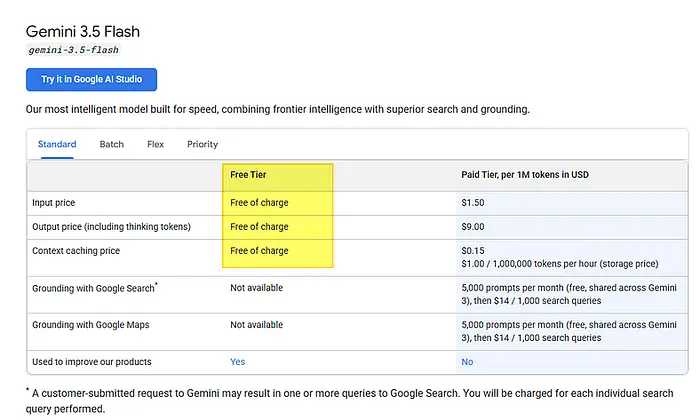Click the Try it in Google AI Studio button
Viewport: 700px width, 420px height.
pyautogui.click(x=92, y=79)
